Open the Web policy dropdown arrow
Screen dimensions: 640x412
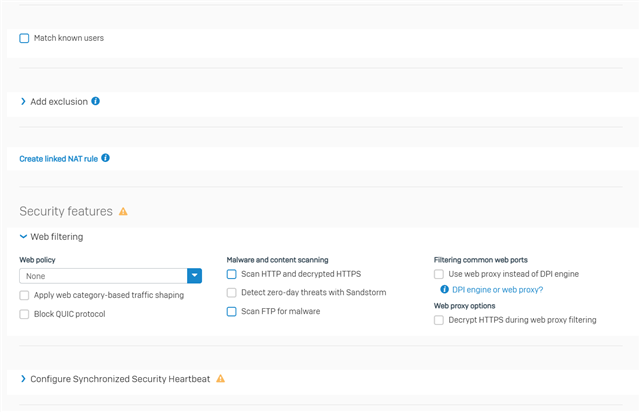pos(195,276)
